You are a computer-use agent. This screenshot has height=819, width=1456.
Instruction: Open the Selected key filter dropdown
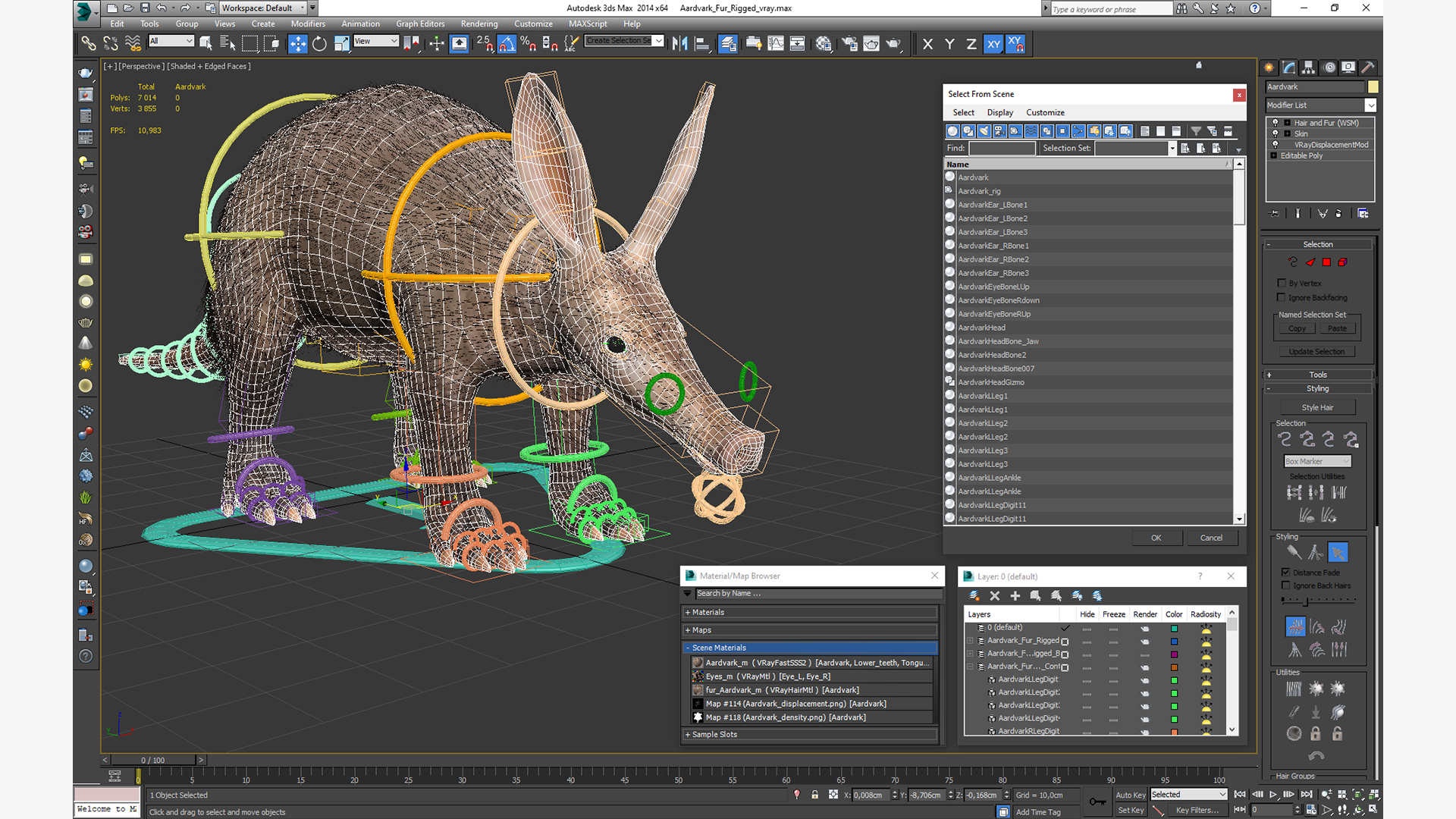[x=1188, y=794]
